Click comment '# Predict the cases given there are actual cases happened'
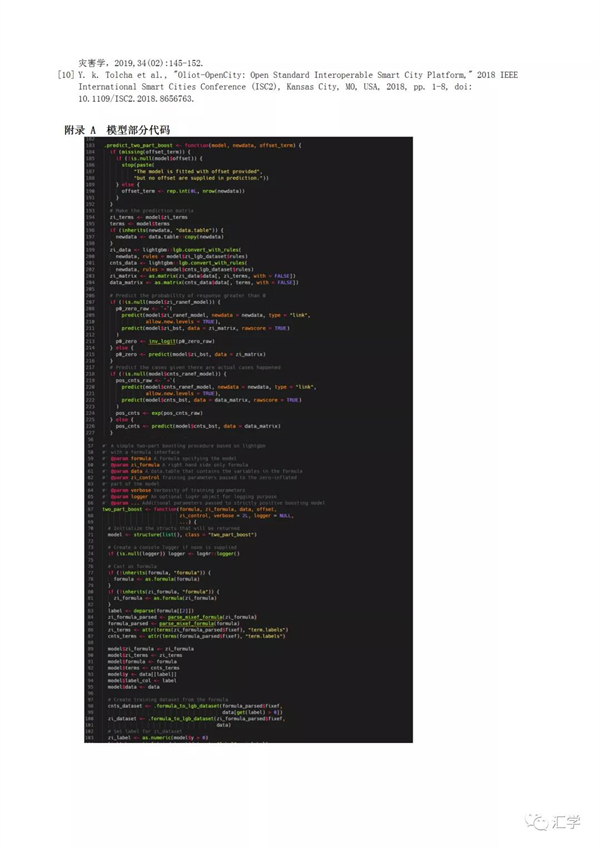Image resolution: width=600 pixels, height=848 pixels. coord(195,367)
